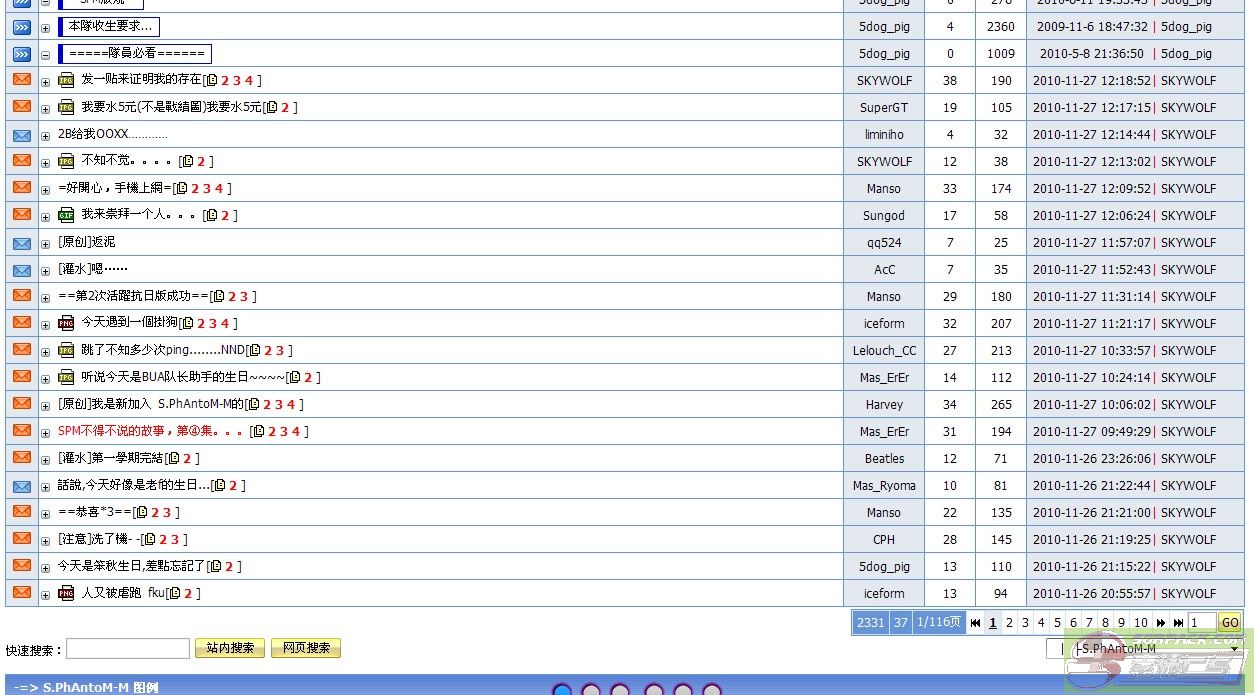Click the blue envelope icon for 2B给我OOXX thread
The height and width of the screenshot is (695, 1256).
pos(22,134)
